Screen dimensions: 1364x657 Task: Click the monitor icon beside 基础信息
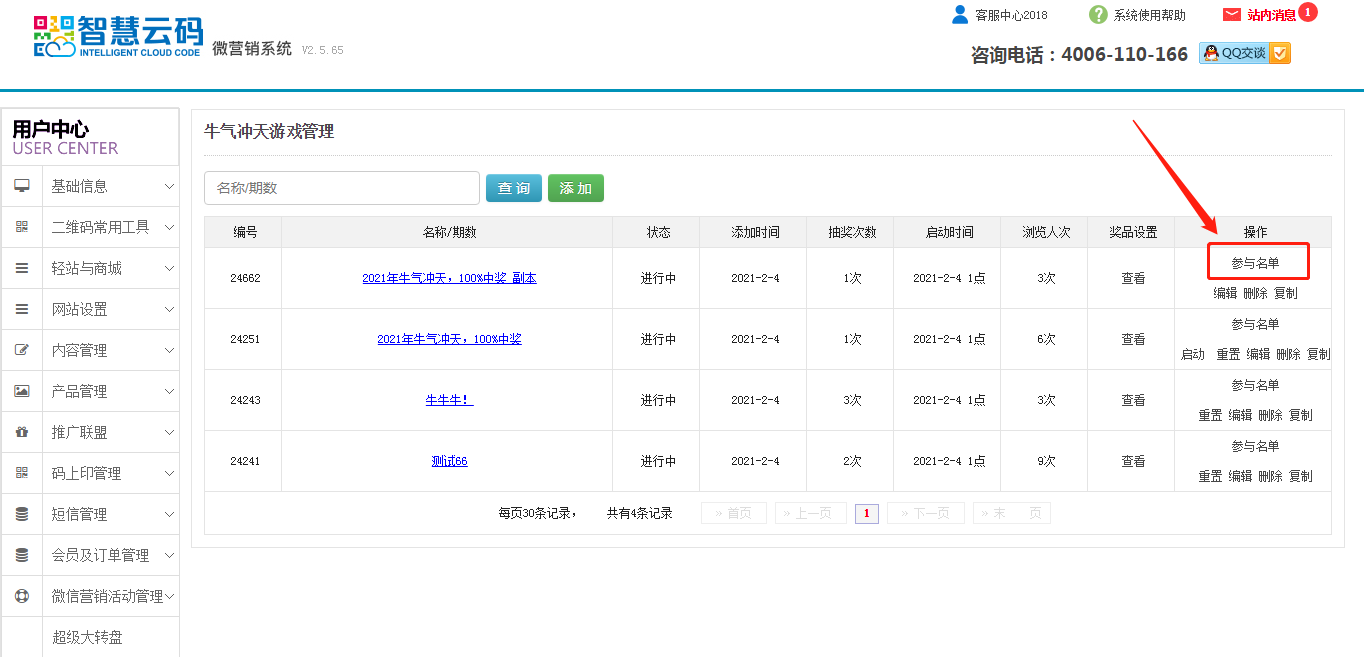coord(22,186)
